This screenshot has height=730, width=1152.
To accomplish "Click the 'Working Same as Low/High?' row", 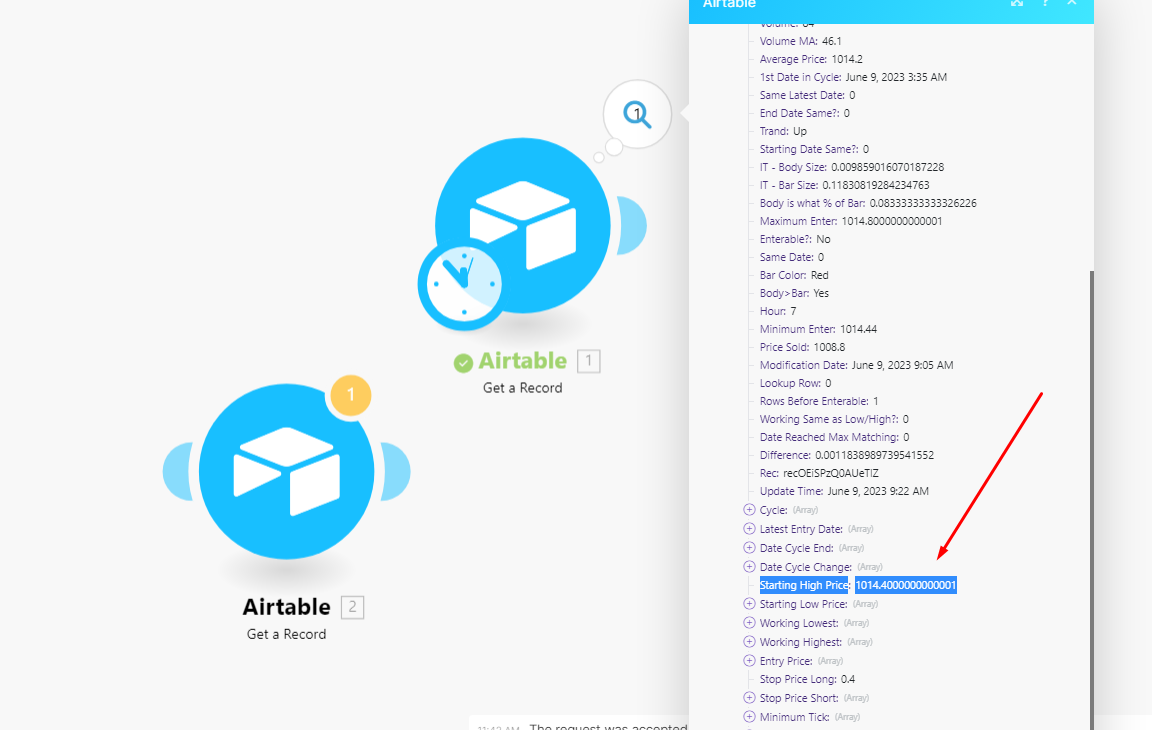I will coord(834,419).
